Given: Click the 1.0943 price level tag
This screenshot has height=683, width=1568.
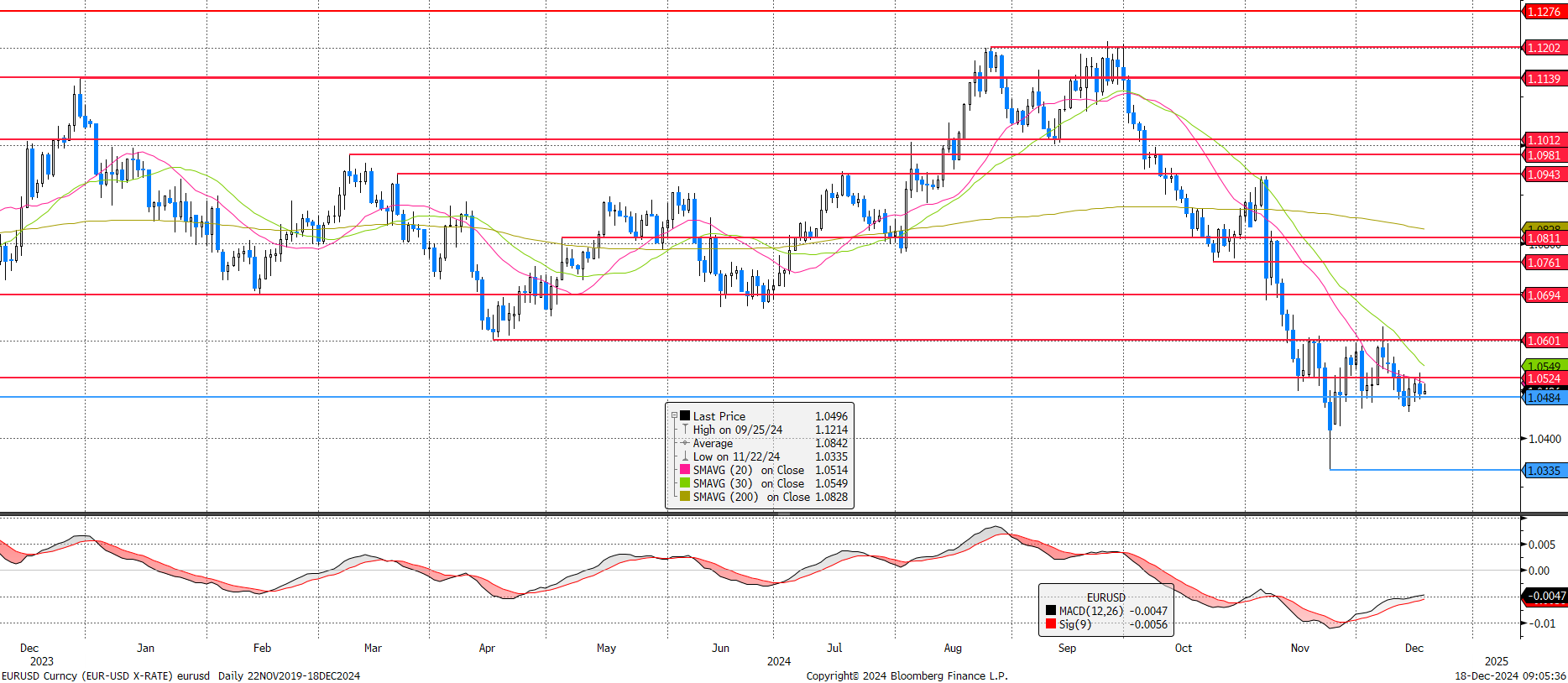Looking at the screenshot, I should [1544, 175].
